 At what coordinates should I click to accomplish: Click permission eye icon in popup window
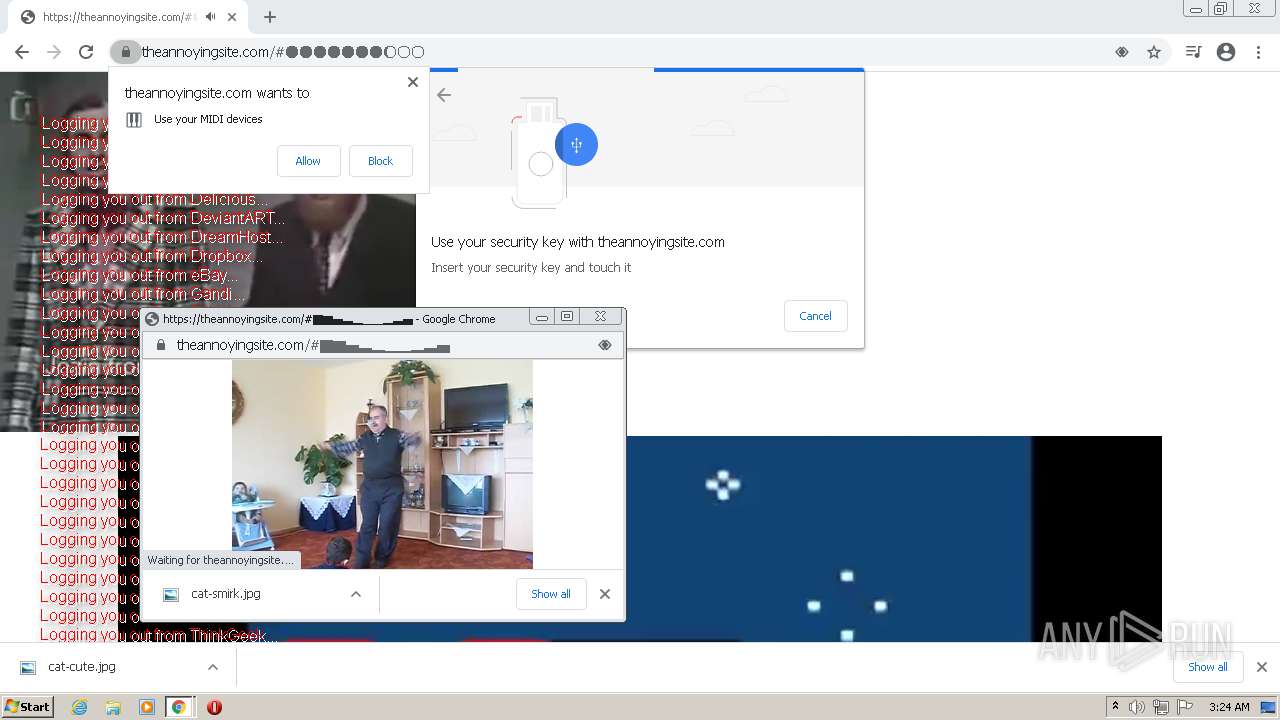coord(604,345)
